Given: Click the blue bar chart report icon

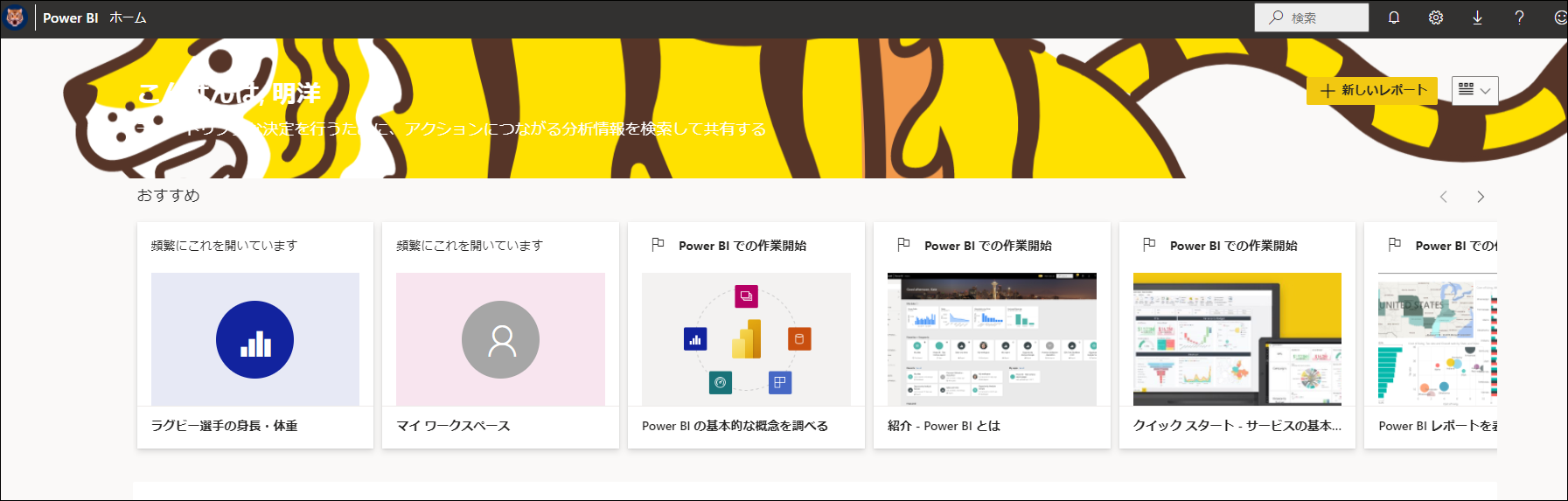Looking at the screenshot, I should pyautogui.click(x=254, y=339).
